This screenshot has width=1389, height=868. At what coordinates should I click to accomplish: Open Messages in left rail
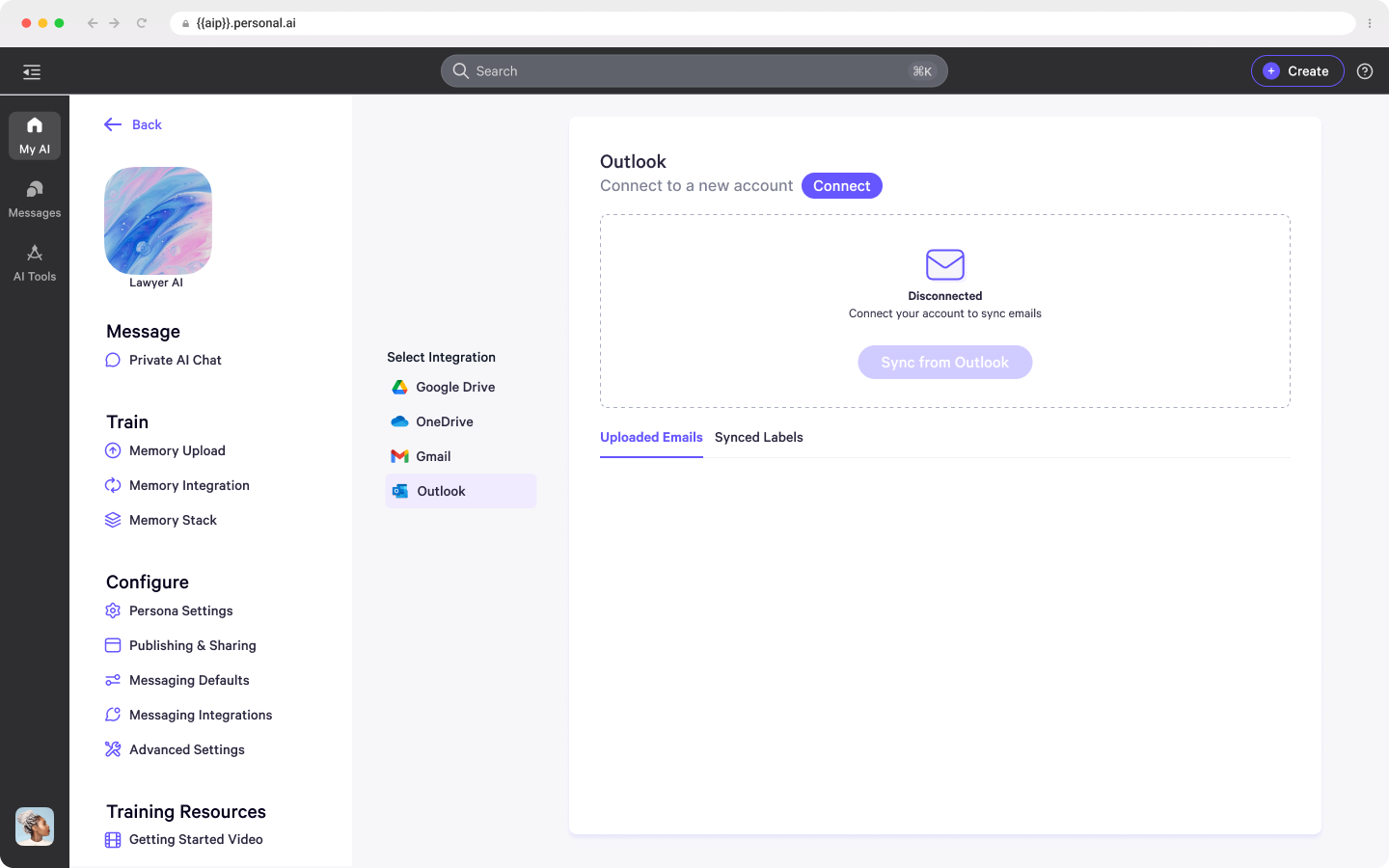35,200
